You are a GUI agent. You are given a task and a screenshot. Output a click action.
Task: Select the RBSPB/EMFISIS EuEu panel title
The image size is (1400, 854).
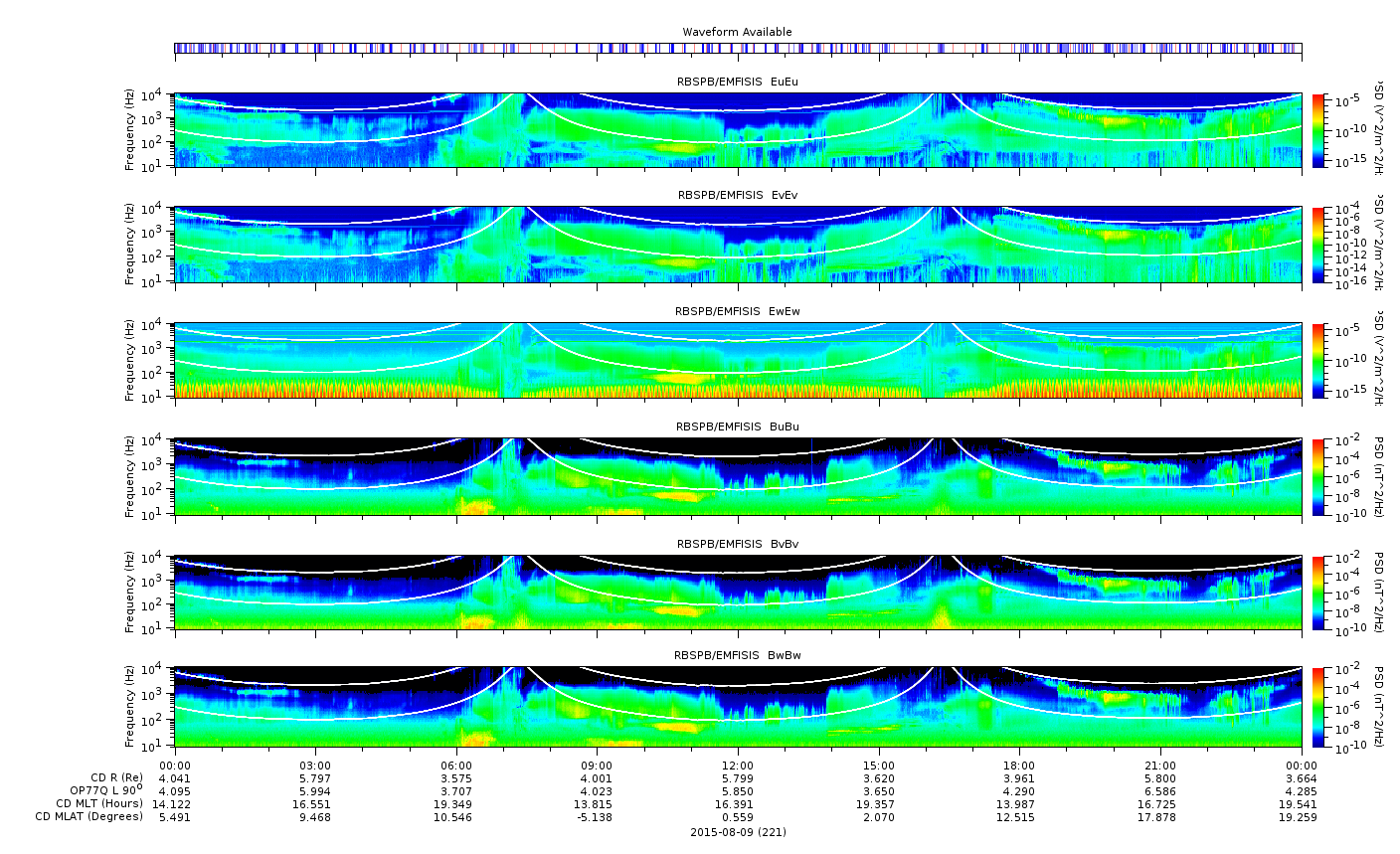737,82
